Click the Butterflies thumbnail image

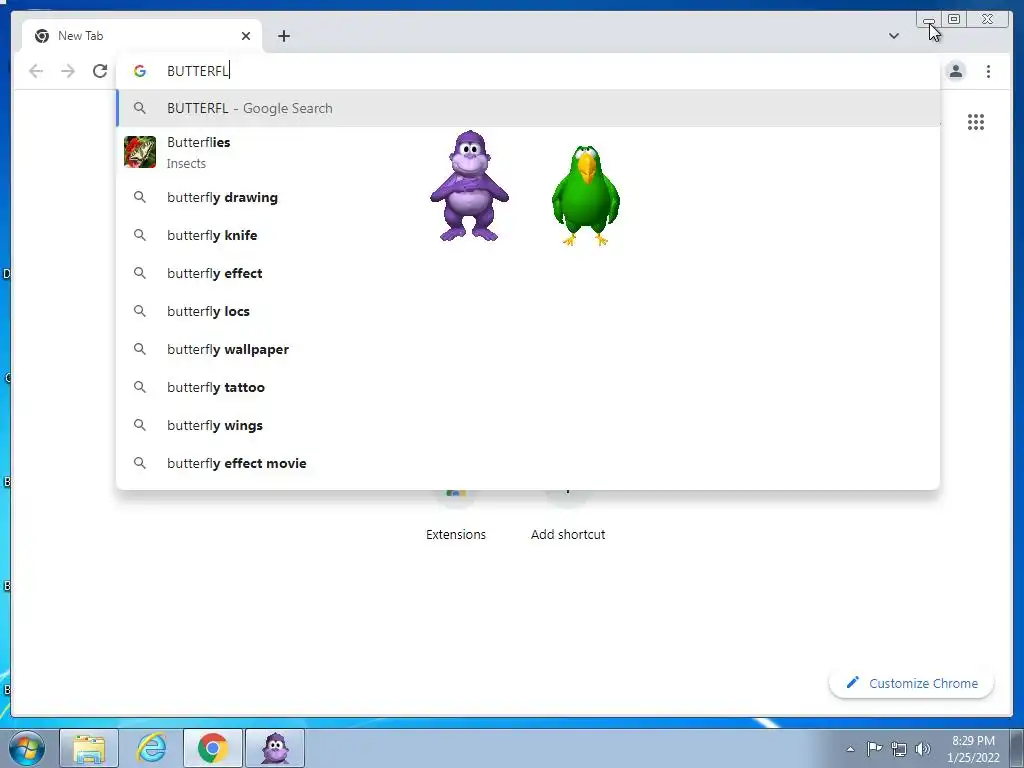(140, 152)
